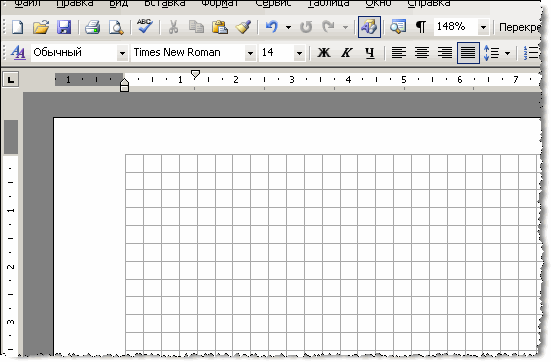Undo the last action
This screenshot has height=362, width=551.
272,27
